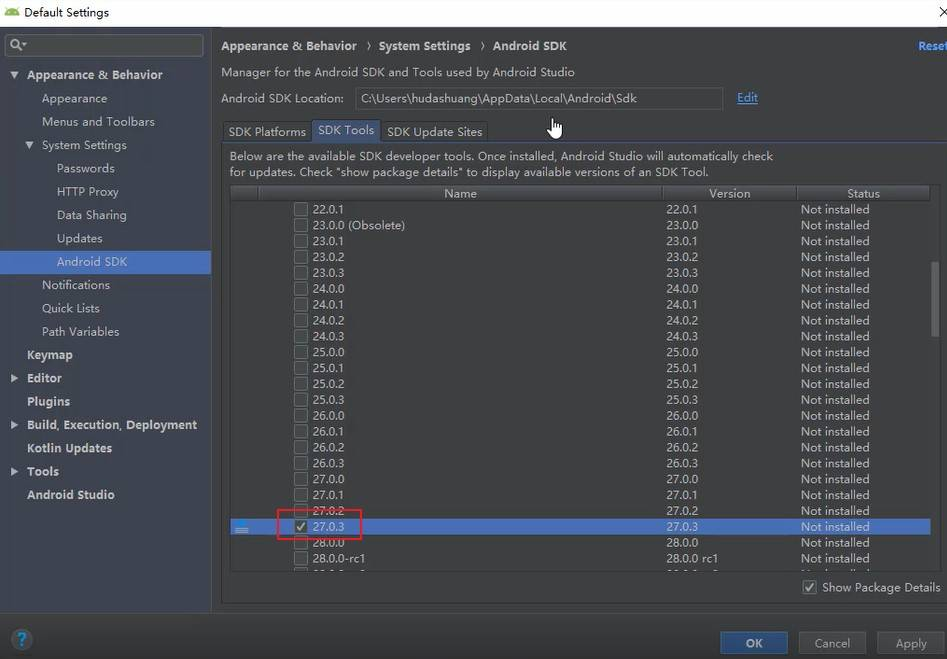Viewport: 947px width, 659px height.
Task: Select the 28.0.0 row version cell
Action: pyautogui.click(x=682, y=542)
